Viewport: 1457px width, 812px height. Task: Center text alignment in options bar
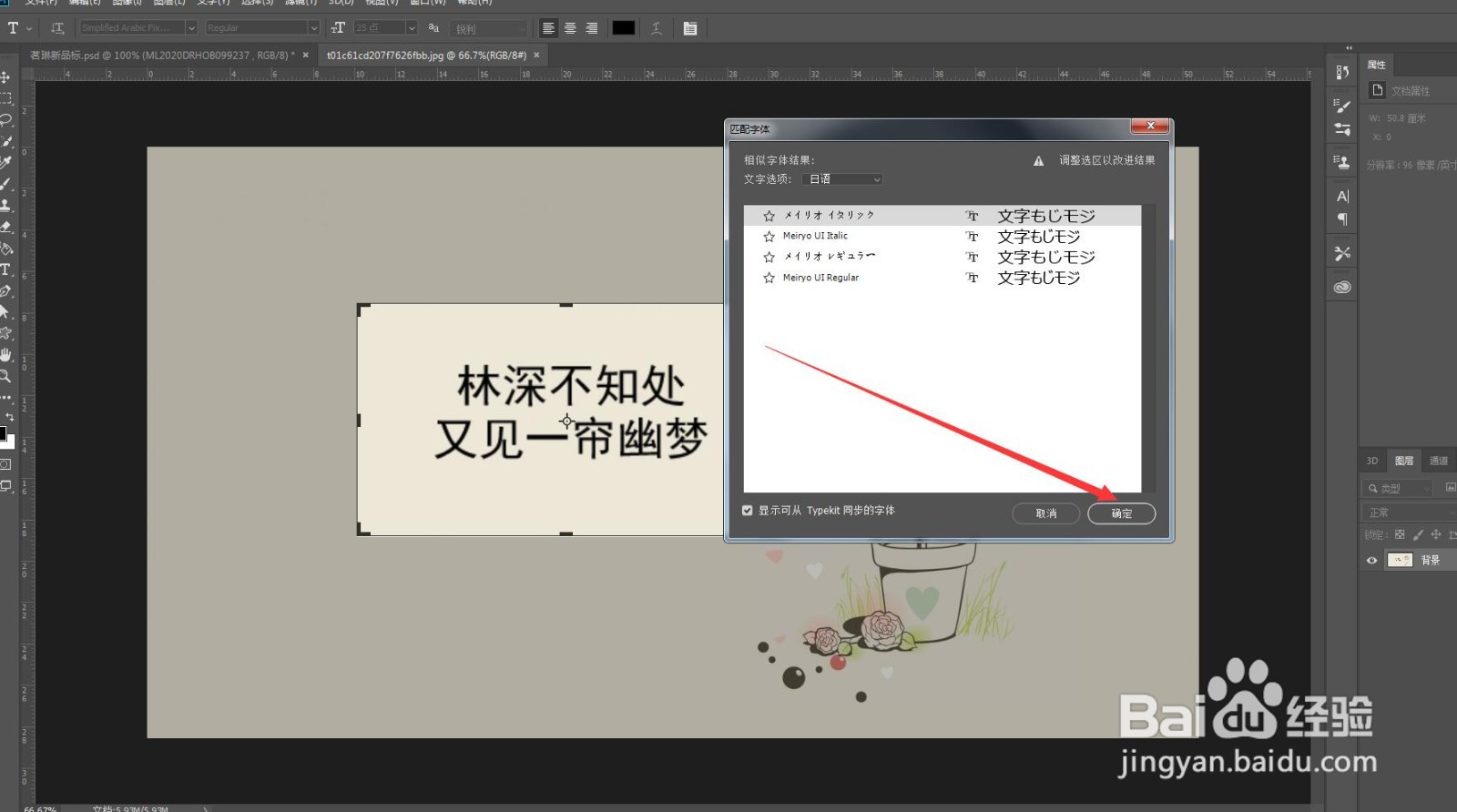coord(570,28)
